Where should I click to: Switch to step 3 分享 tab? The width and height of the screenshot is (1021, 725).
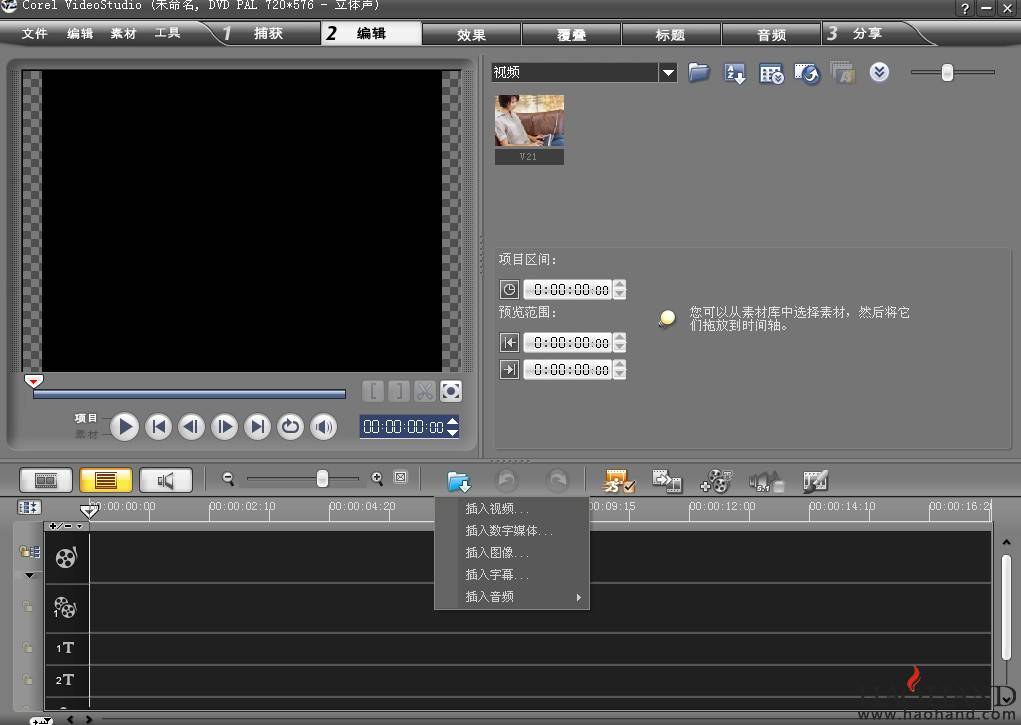pyautogui.click(x=866, y=33)
